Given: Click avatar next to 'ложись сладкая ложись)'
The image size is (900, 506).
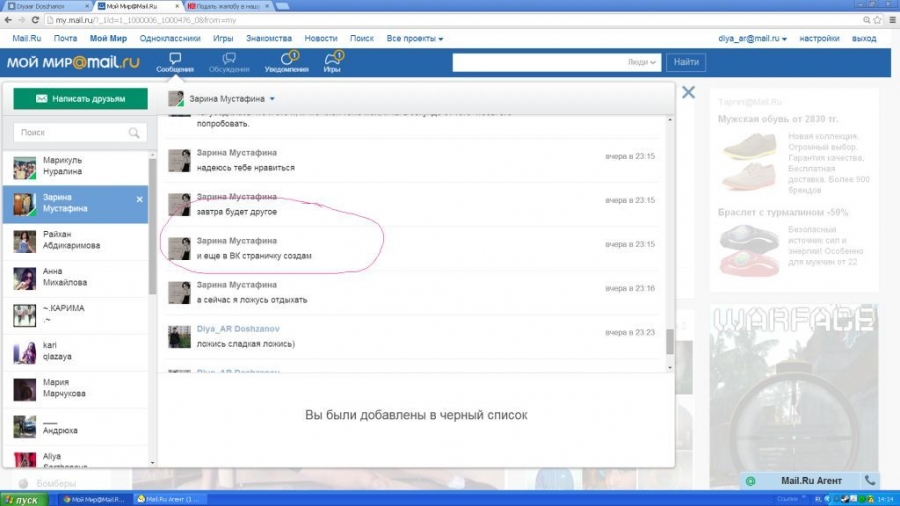Looking at the screenshot, I should (x=179, y=337).
